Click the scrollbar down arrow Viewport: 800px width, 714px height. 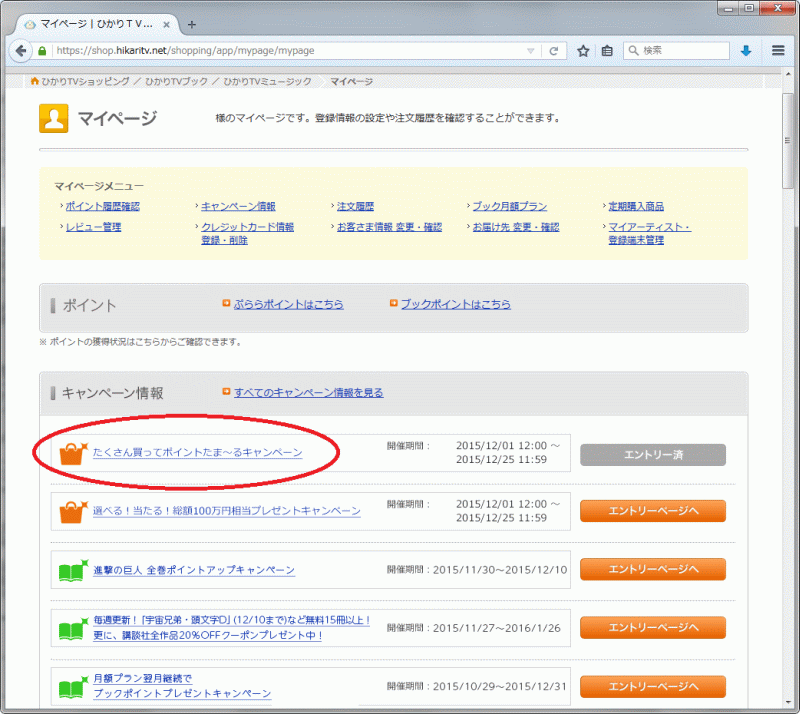pyautogui.click(x=788, y=703)
